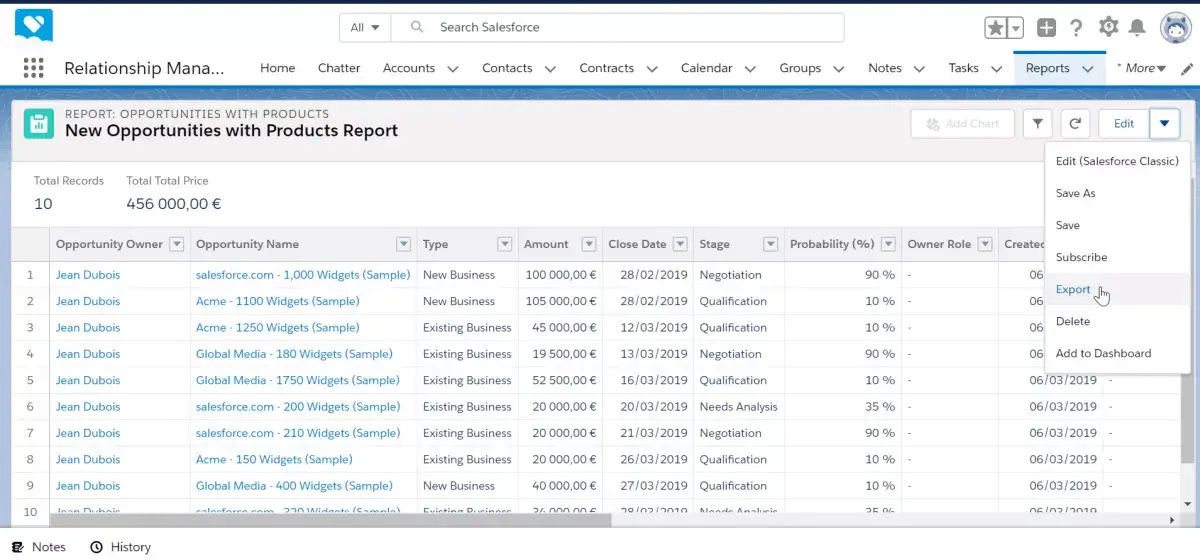
Task: Open the Favorites star icon
Action: pyautogui.click(x=996, y=28)
